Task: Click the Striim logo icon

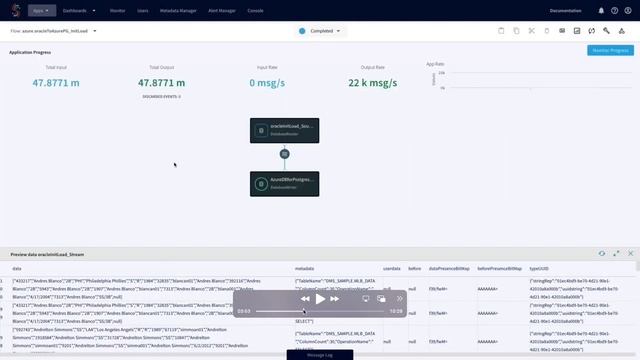Action: (16, 11)
